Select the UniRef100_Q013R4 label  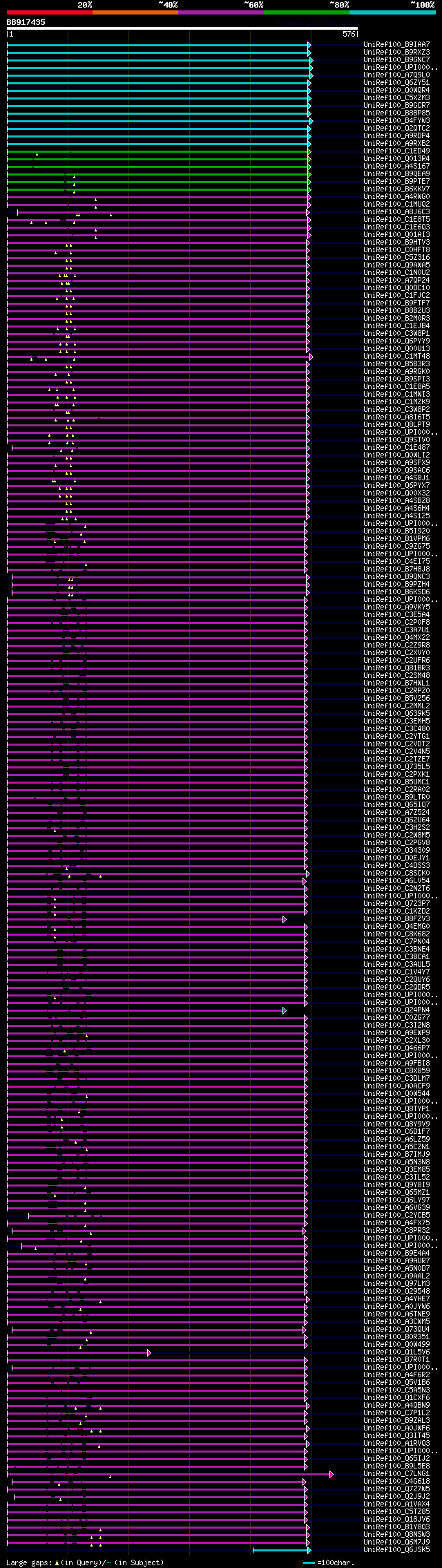coord(396,158)
